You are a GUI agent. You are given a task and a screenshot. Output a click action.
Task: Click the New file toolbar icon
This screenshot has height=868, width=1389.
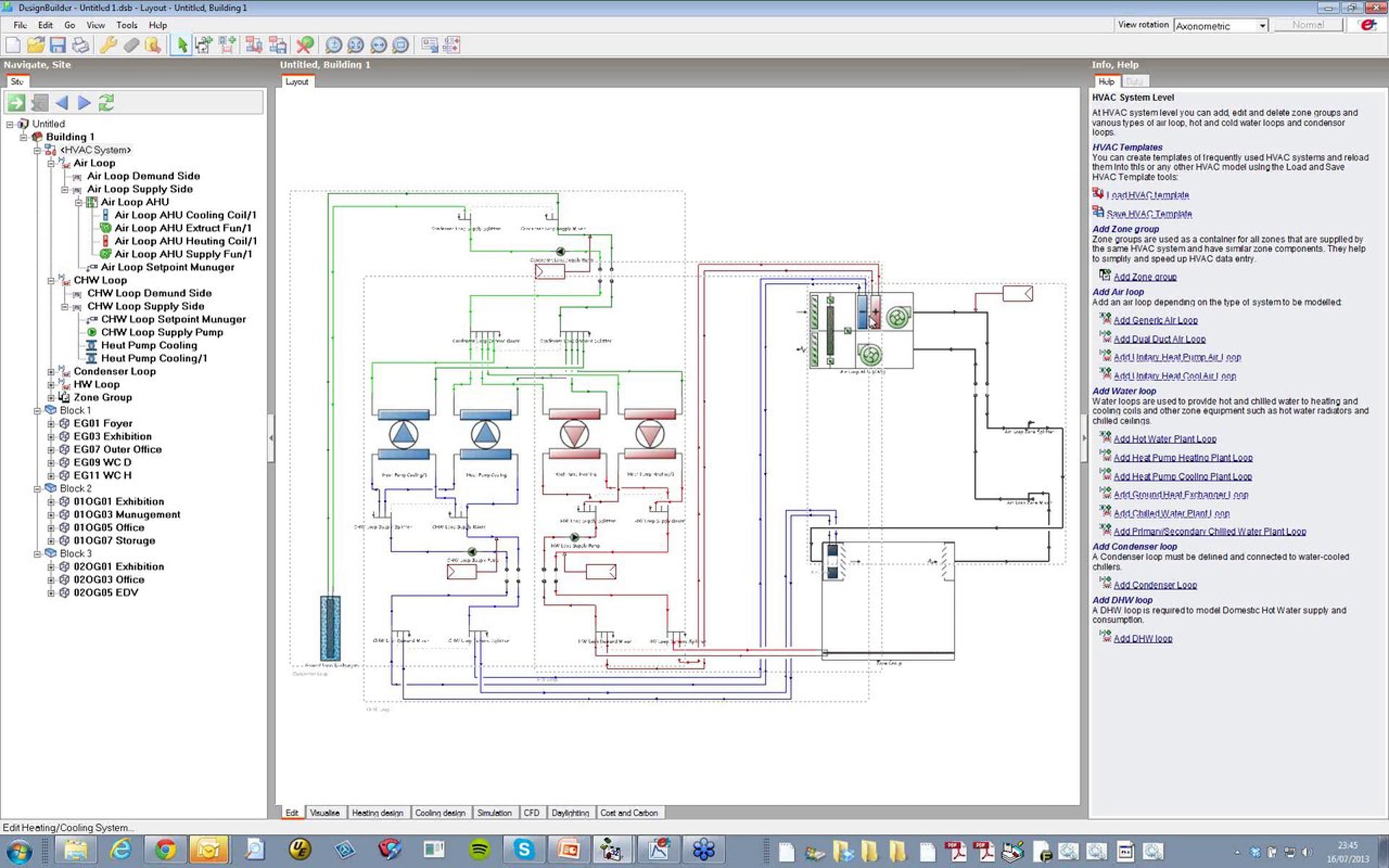pyautogui.click(x=13, y=45)
